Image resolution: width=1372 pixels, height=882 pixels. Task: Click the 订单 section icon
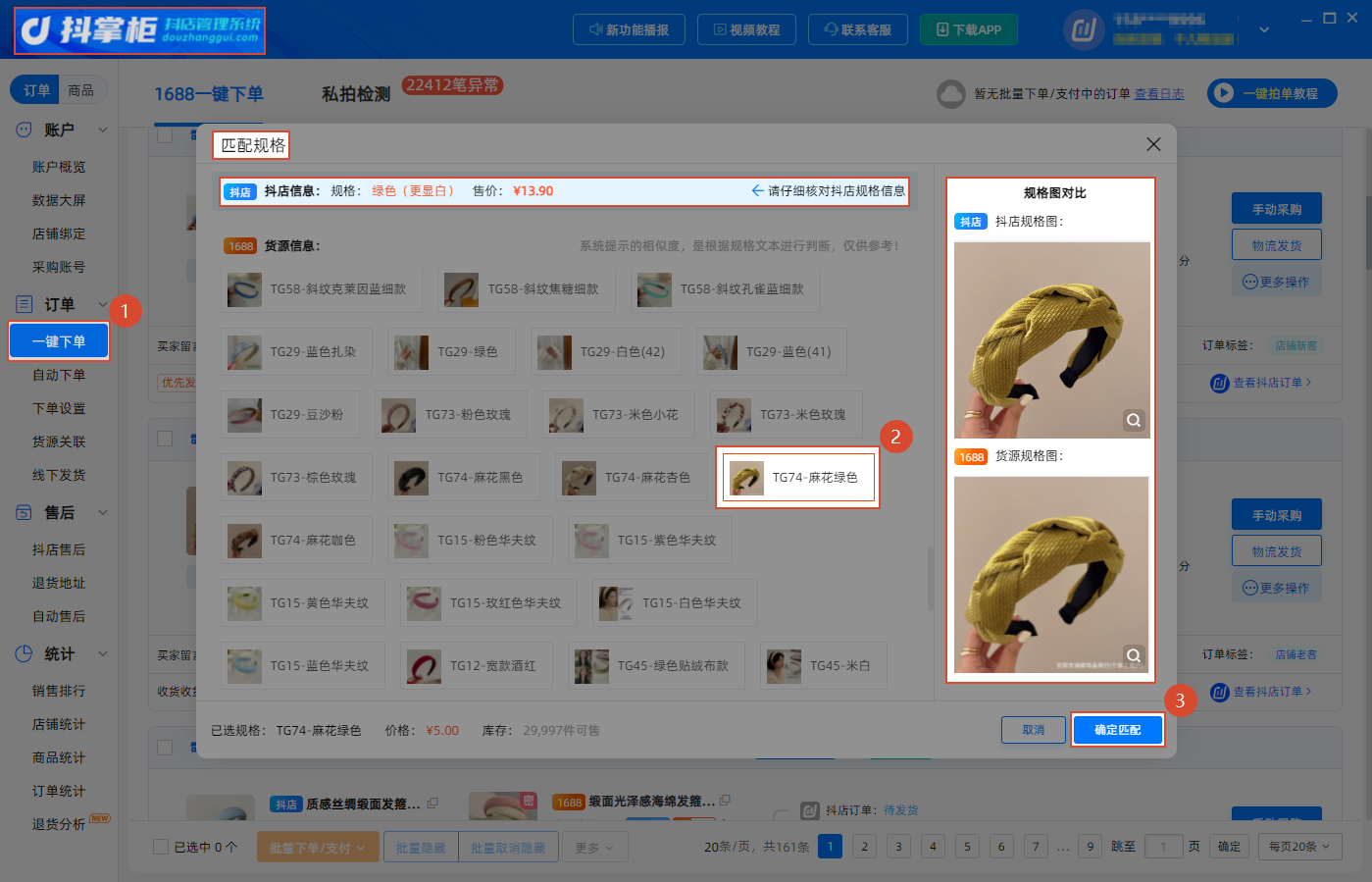(x=24, y=304)
